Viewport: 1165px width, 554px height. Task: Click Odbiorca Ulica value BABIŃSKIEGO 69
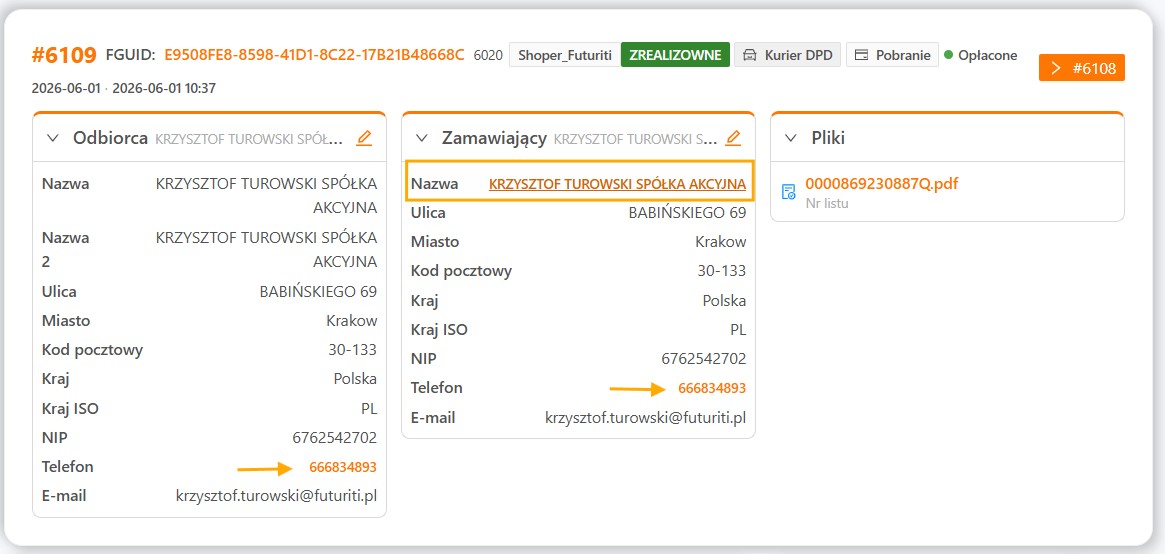(318, 292)
